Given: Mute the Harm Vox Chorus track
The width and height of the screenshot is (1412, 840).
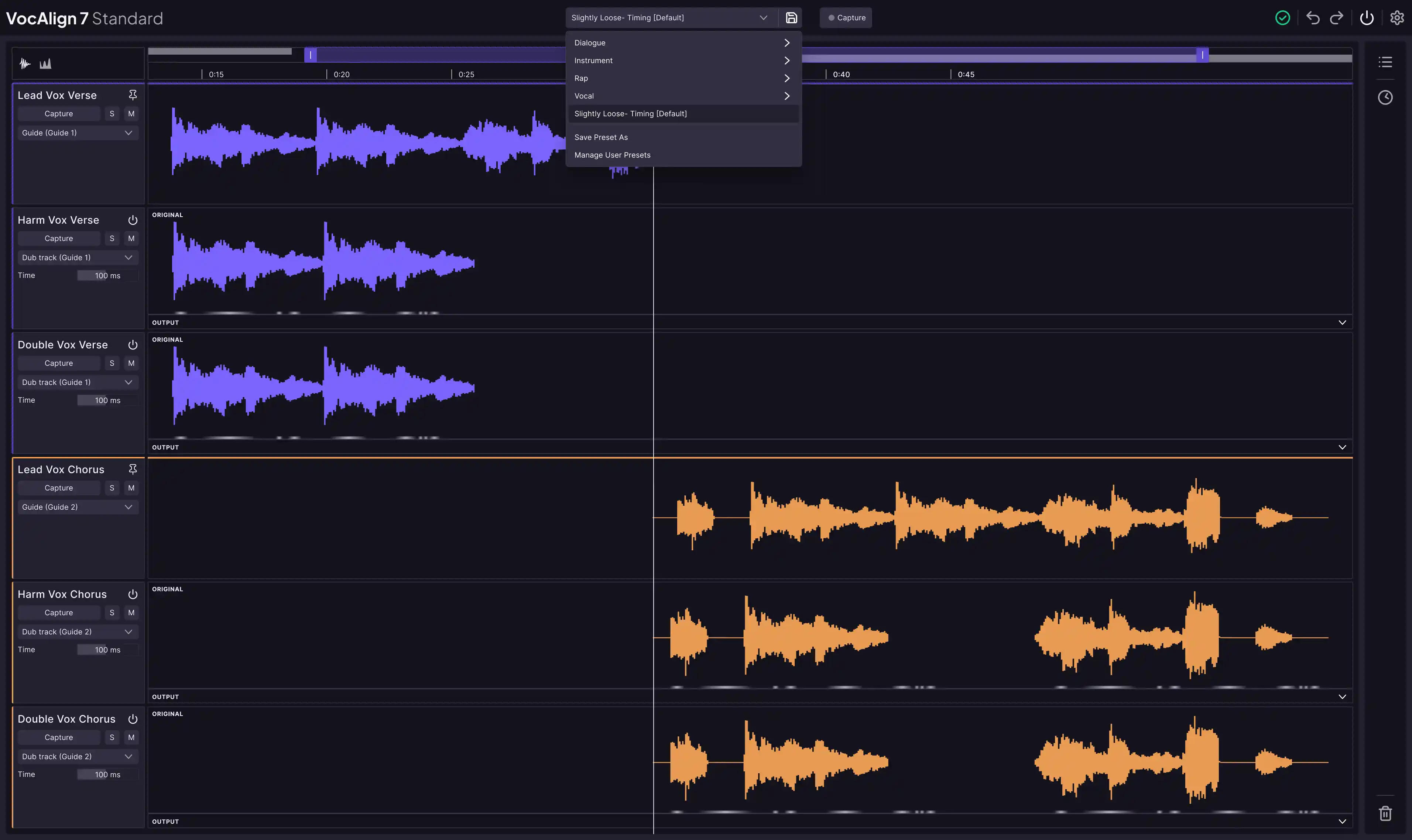Looking at the screenshot, I should [131, 612].
